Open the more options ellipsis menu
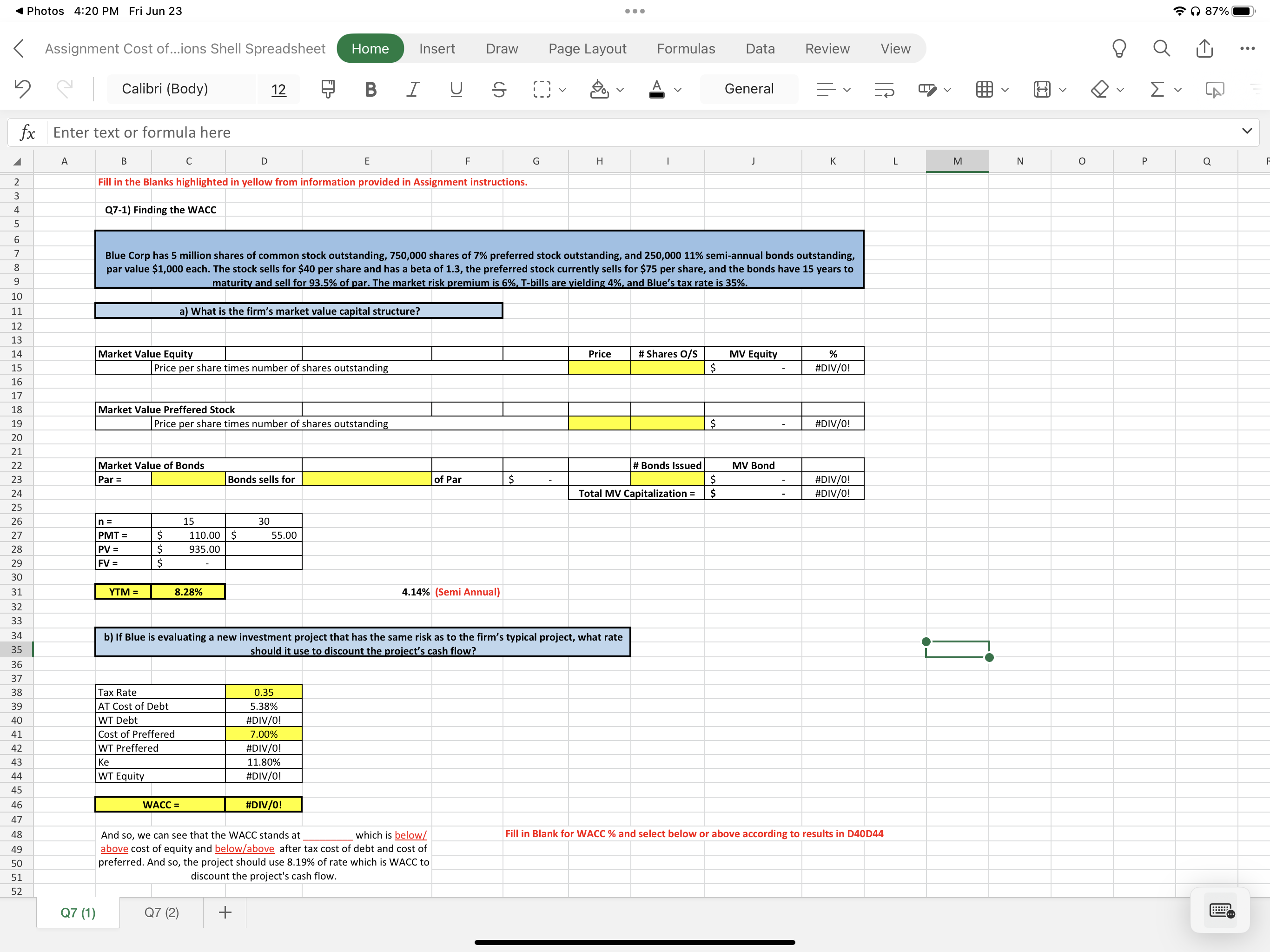Viewport: 1270px width, 952px height. (x=1247, y=48)
